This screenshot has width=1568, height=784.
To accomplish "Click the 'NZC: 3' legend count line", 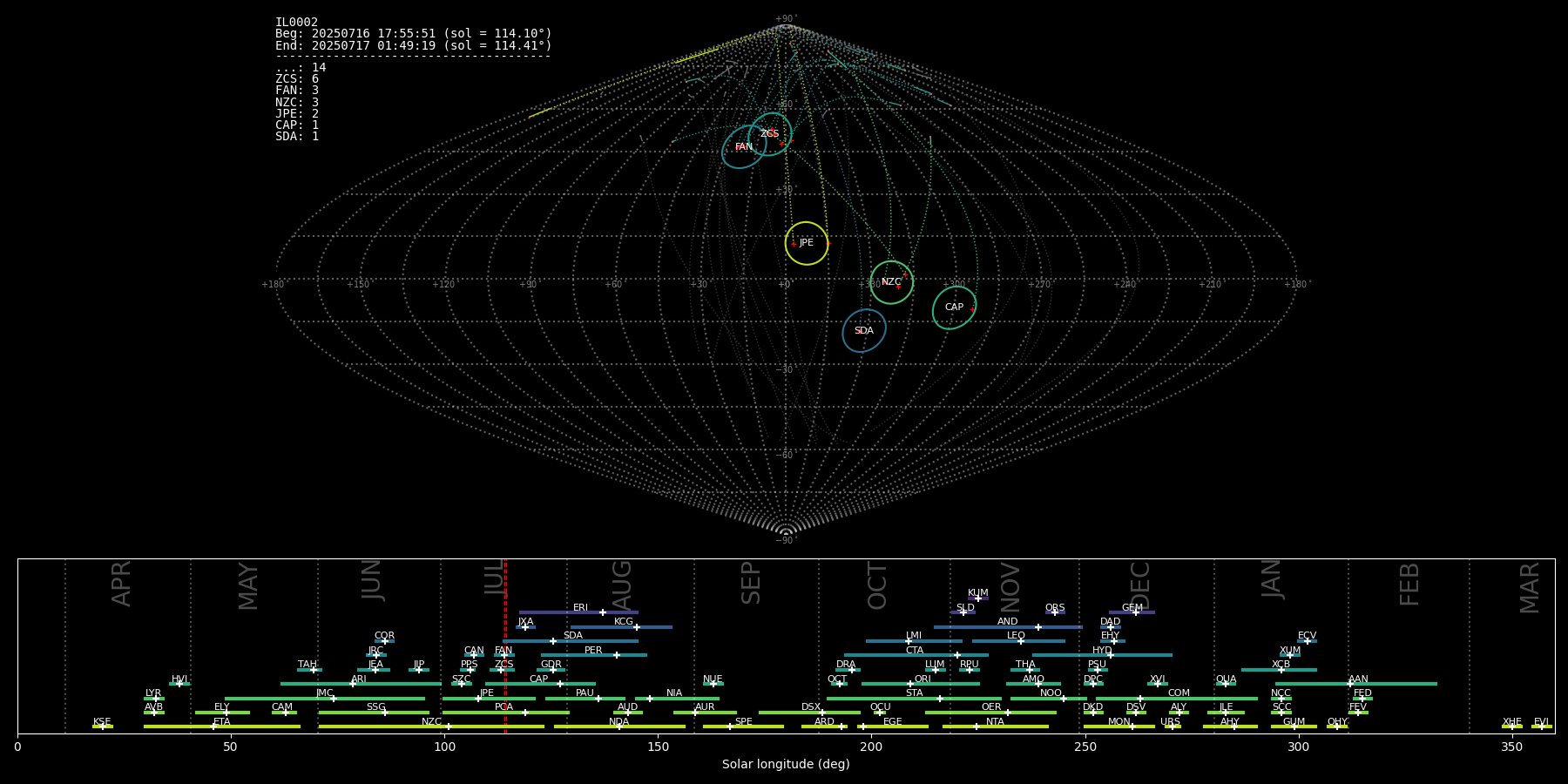I will (297, 103).
